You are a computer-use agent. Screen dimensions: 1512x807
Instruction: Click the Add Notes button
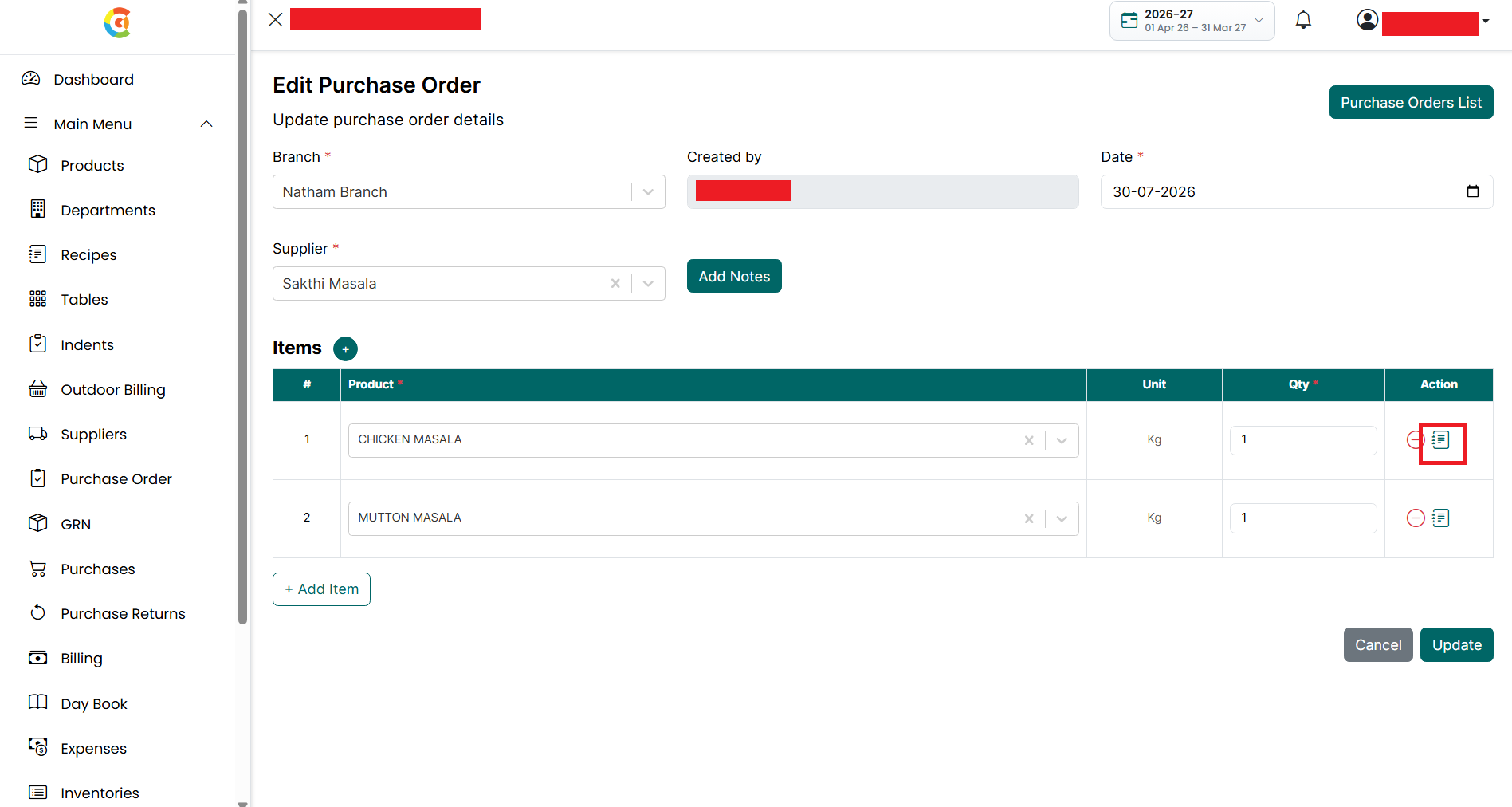[x=734, y=276]
